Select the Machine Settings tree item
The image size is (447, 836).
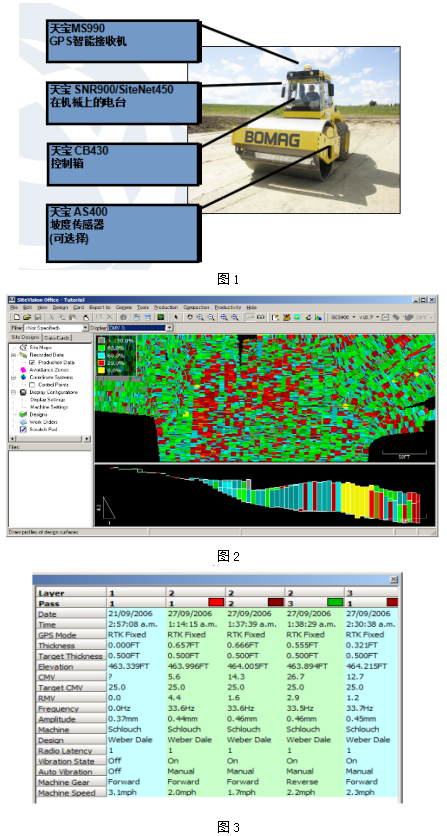[49, 407]
